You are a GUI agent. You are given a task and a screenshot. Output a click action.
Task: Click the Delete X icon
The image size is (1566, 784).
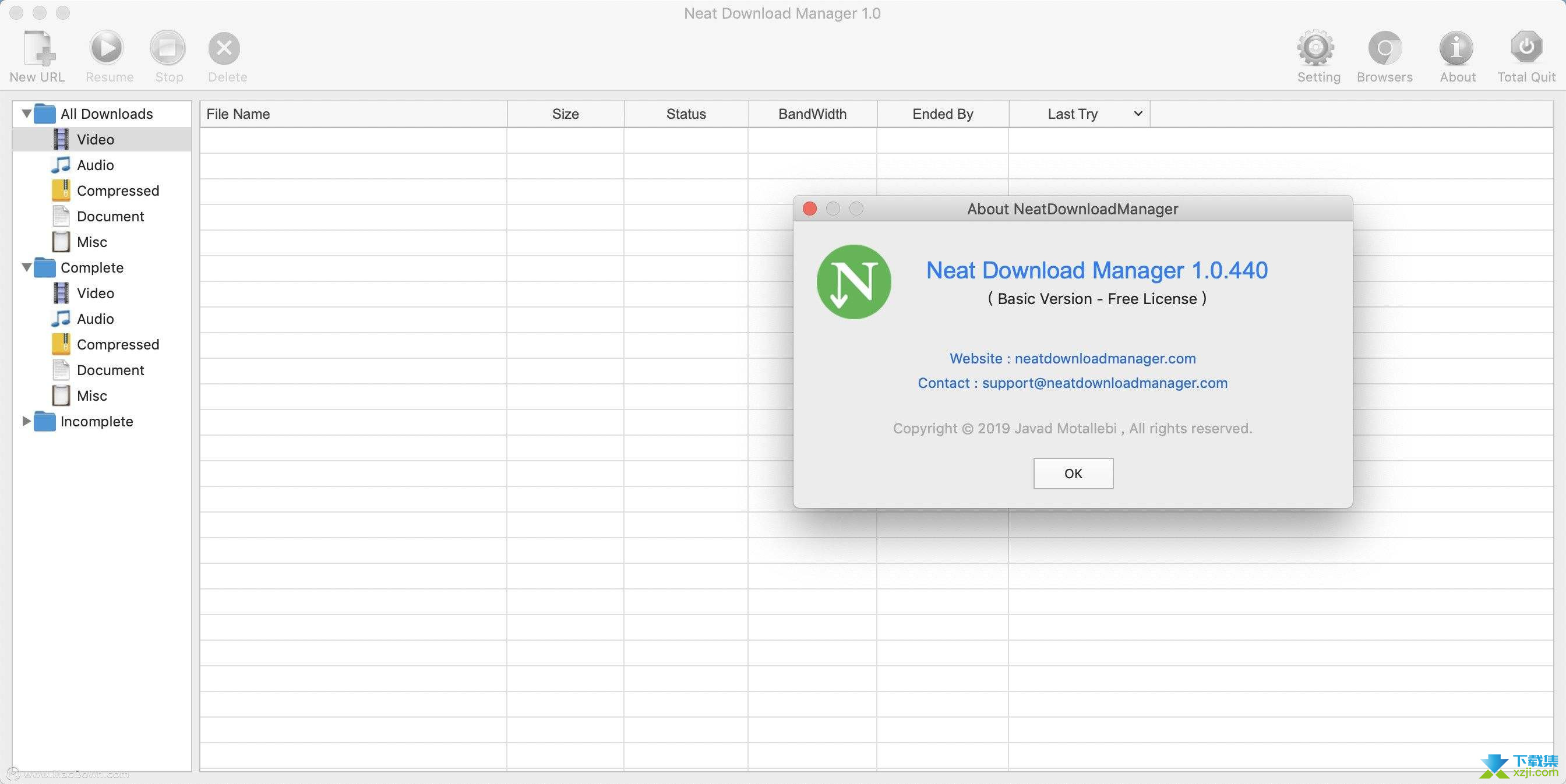(224, 48)
